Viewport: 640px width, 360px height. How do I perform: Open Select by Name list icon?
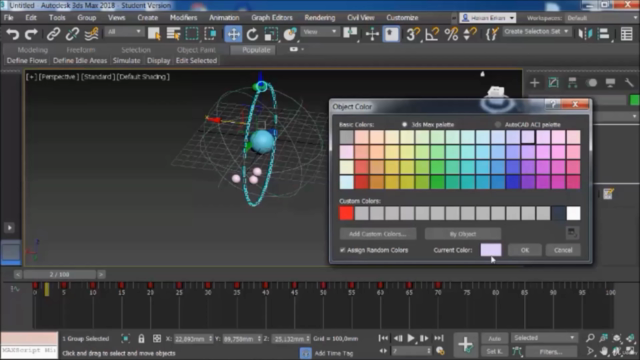coord(173,34)
